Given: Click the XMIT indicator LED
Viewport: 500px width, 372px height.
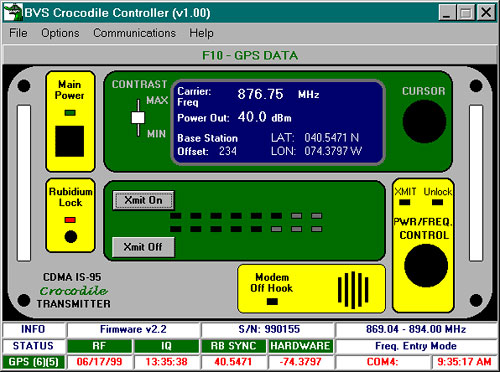Looking at the screenshot, I should [x=405, y=202].
